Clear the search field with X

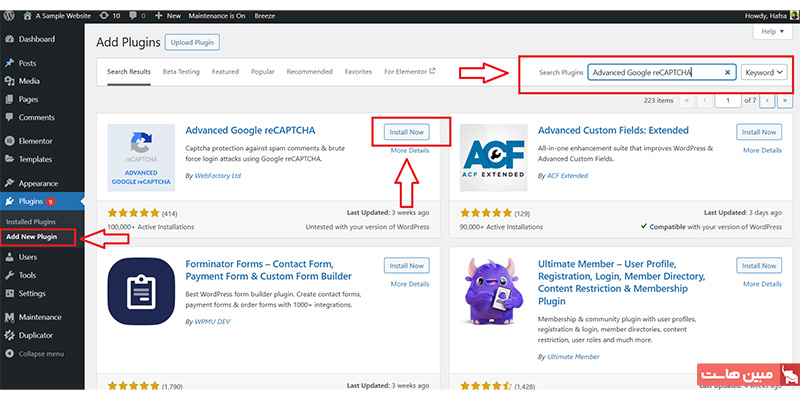tap(728, 72)
